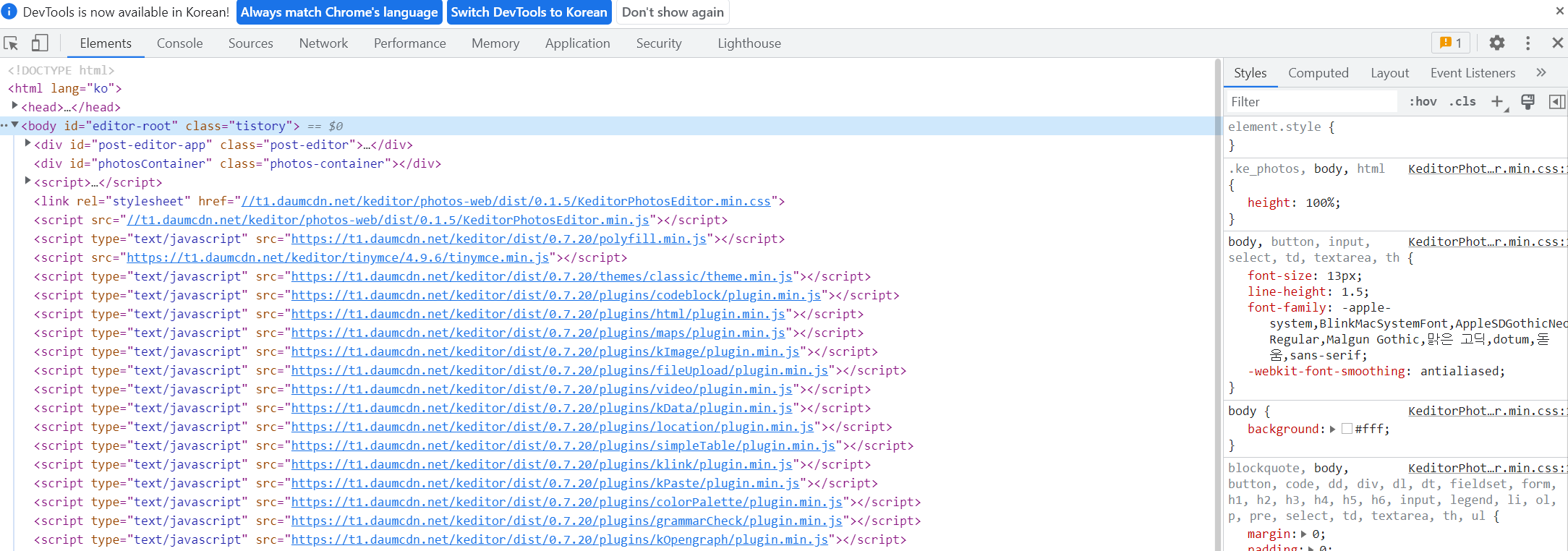
Task: Select the Styles pane tab
Action: click(x=1250, y=73)
